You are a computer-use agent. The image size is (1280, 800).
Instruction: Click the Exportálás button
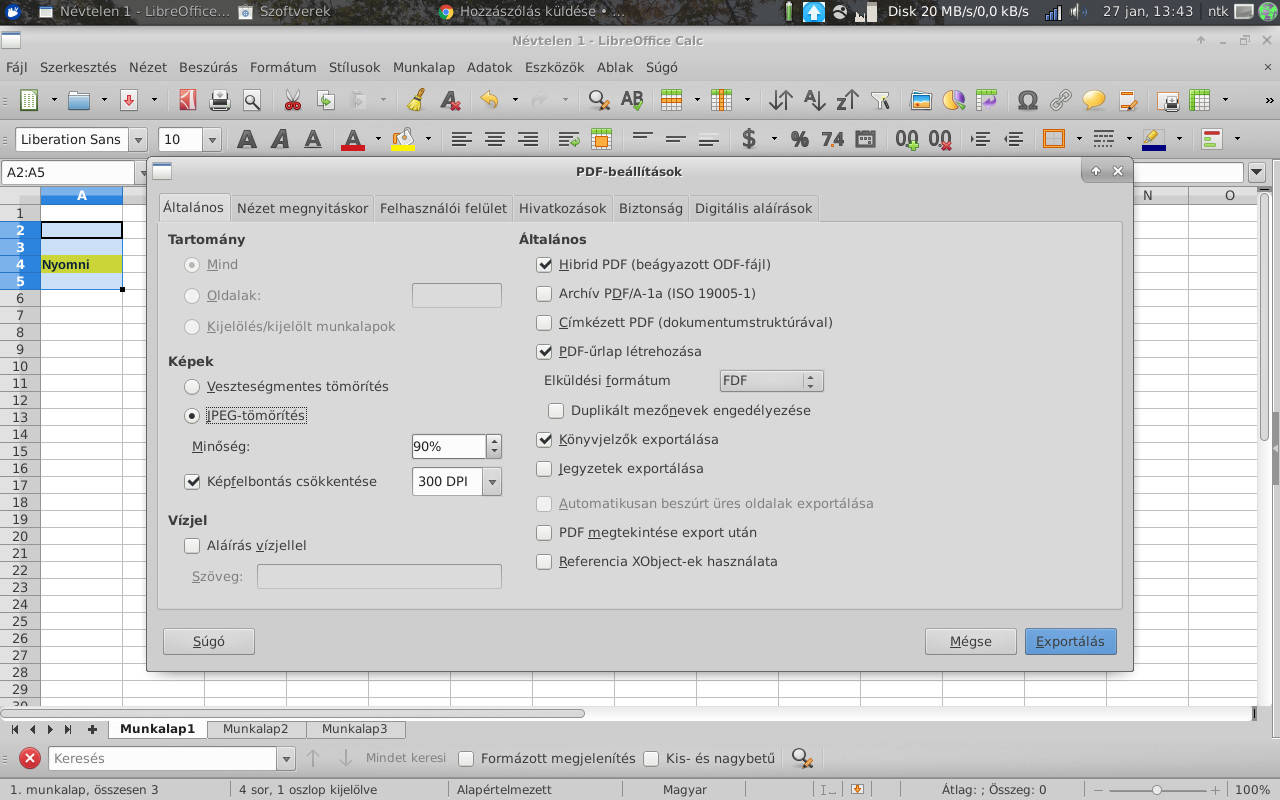(1070, 642)
